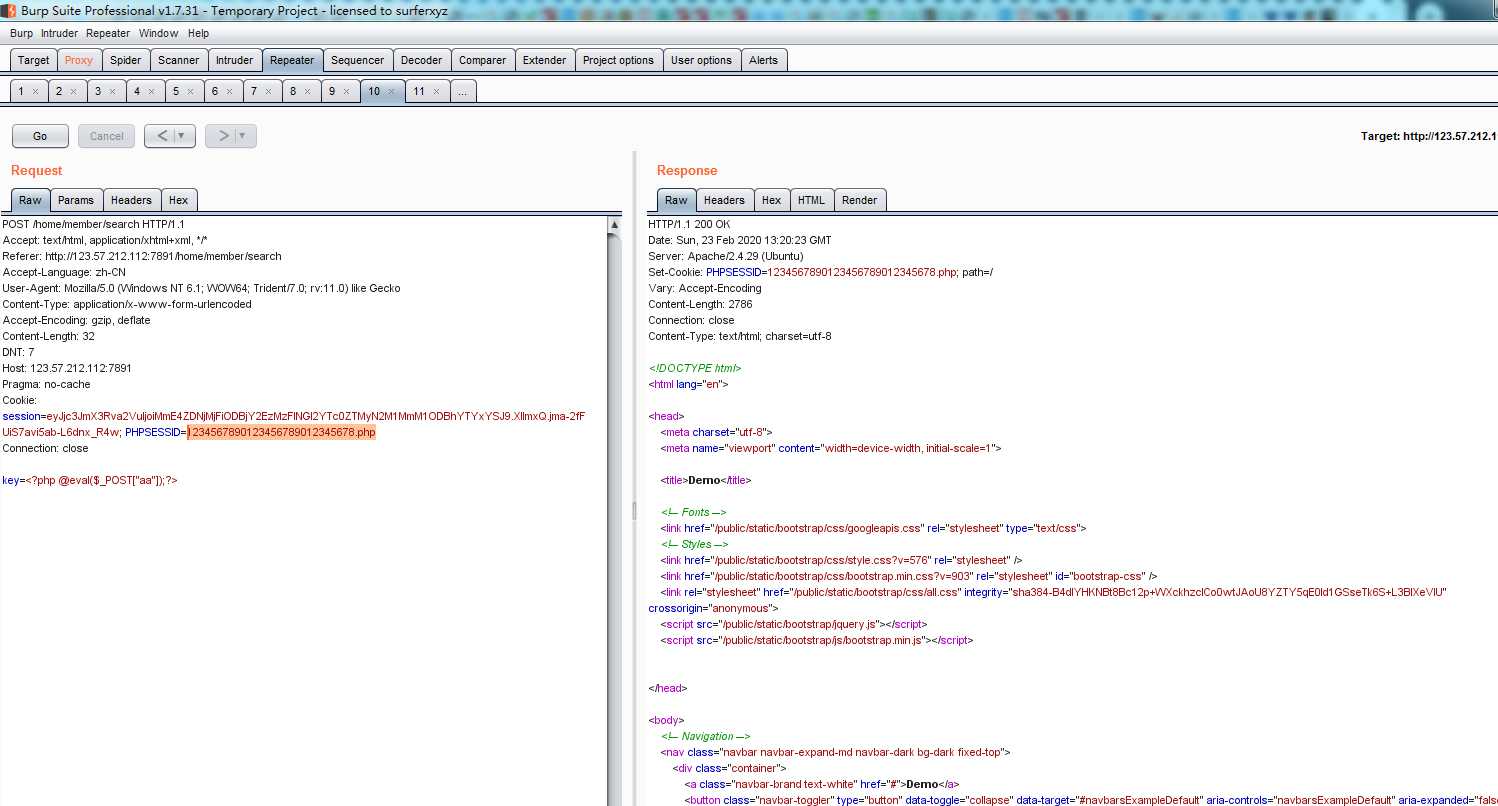1498x806 pixels.
Task: Close repeater tab 2
Action: tap(73, 92)
